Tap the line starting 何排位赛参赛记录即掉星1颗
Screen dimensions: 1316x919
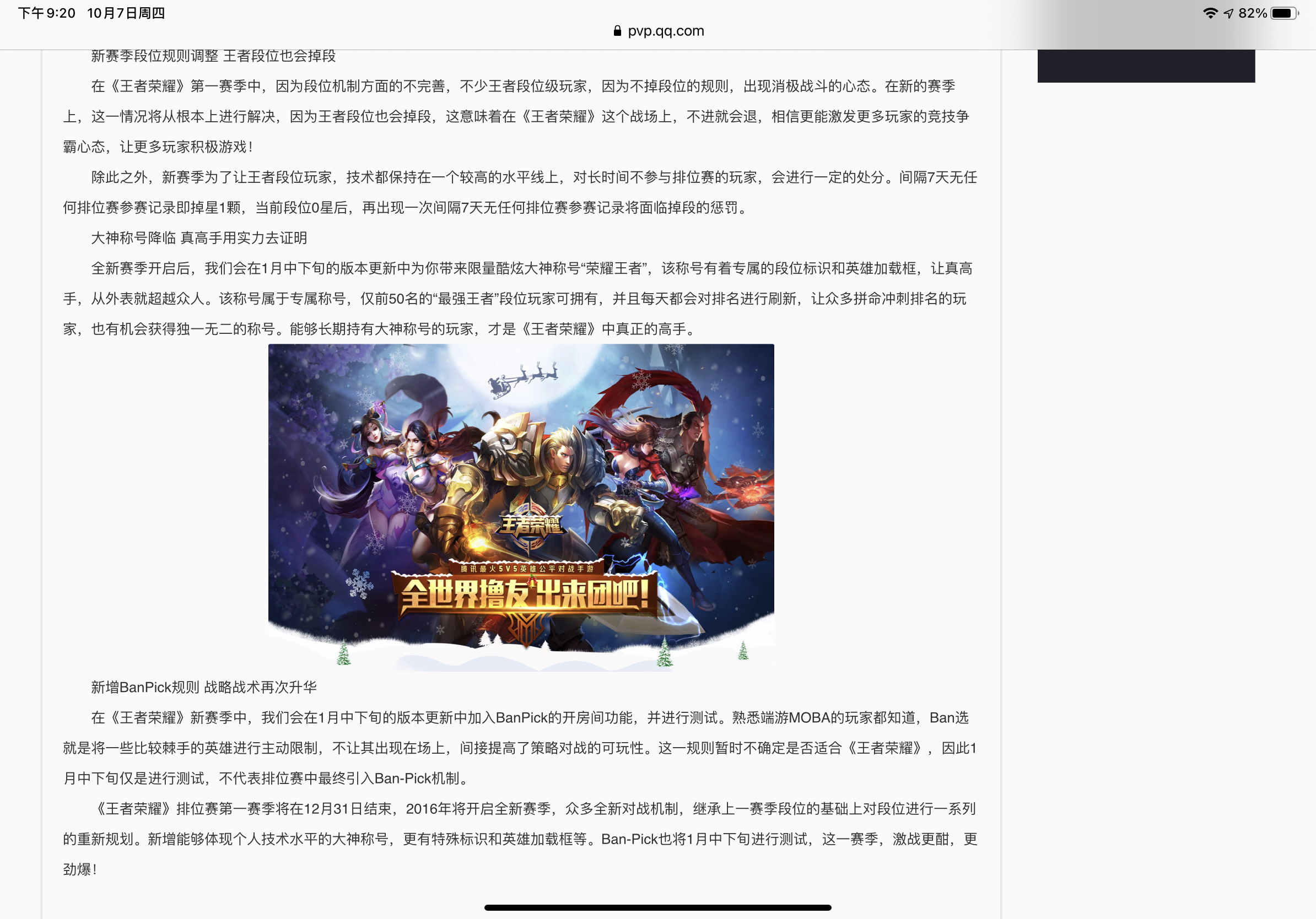coord(406,207)
